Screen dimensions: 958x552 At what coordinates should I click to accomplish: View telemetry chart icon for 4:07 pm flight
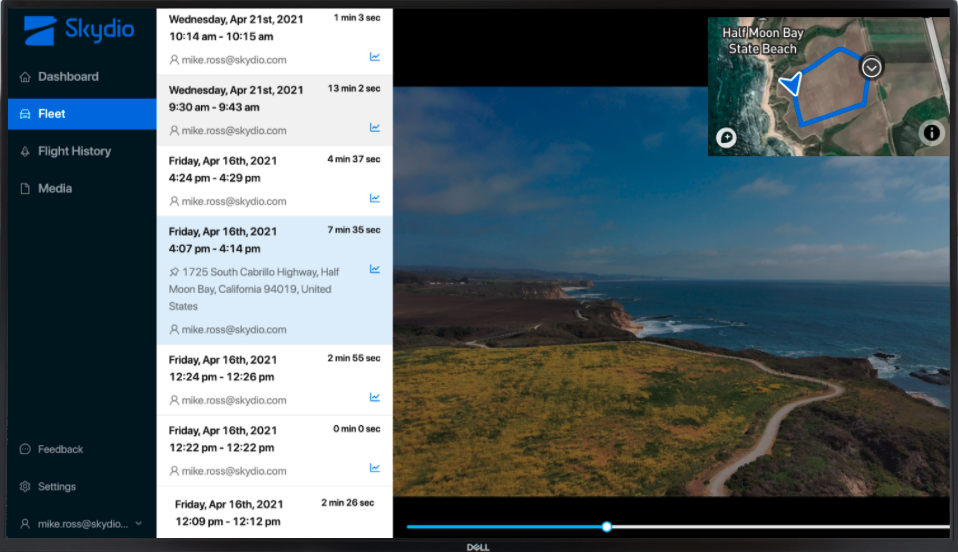click(x=374, y=269)
